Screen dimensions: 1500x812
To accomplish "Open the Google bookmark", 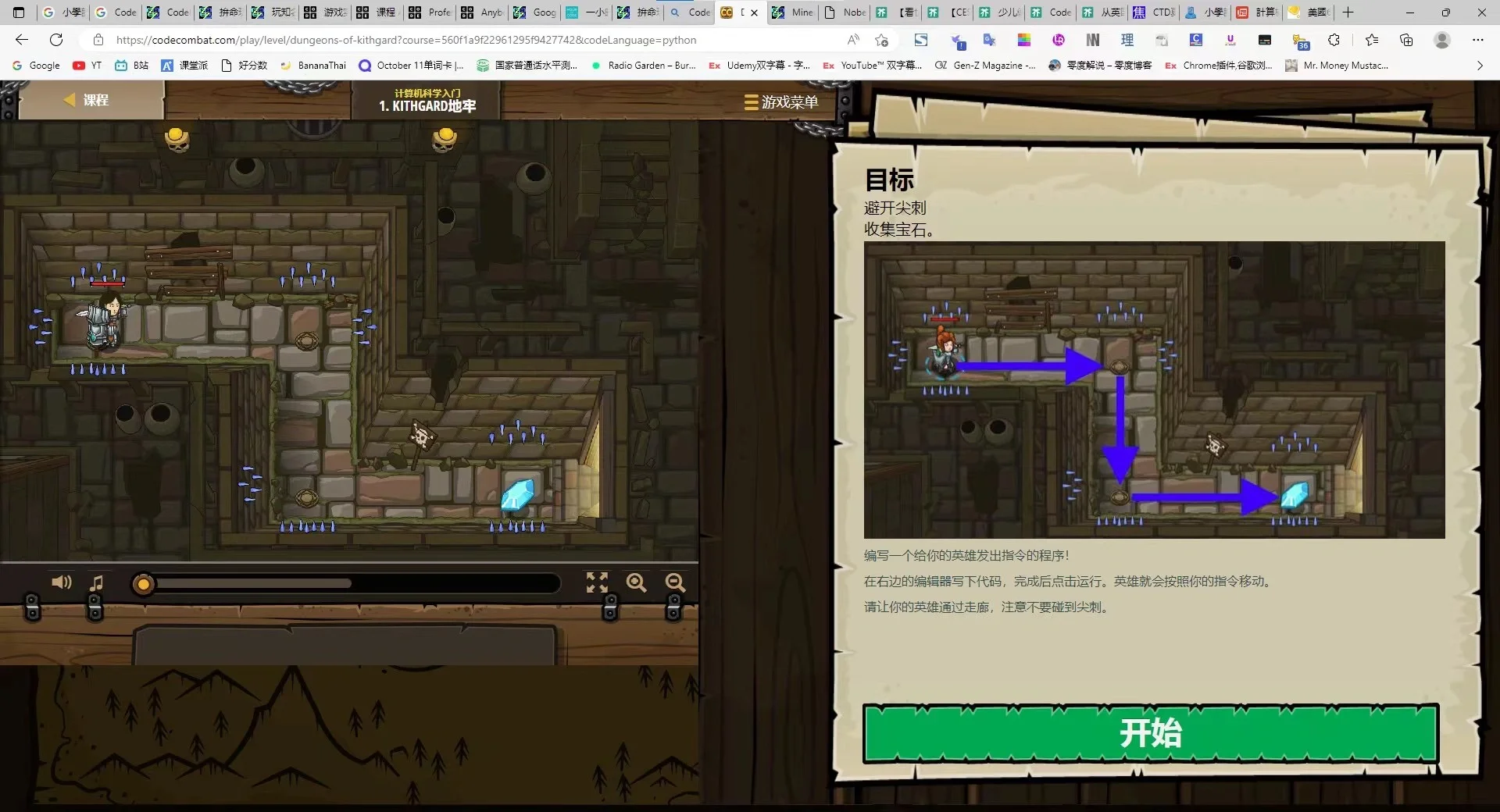I will click(x=36, y=66).
